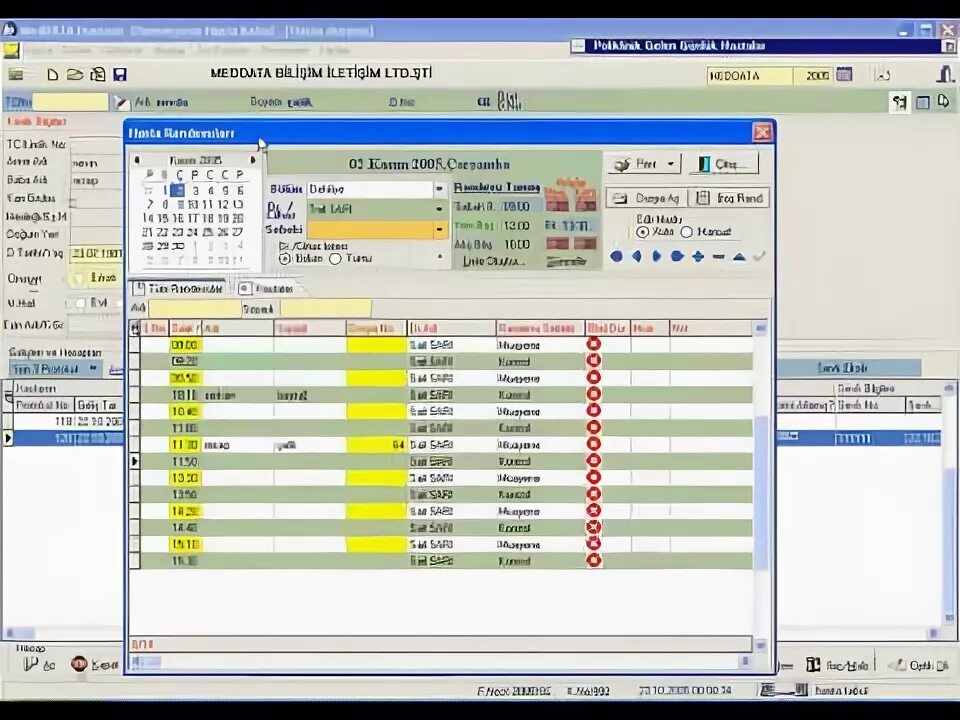960x720 pixels.
Task: Select the first radio under the checkbox option
Action: point(284,258)
